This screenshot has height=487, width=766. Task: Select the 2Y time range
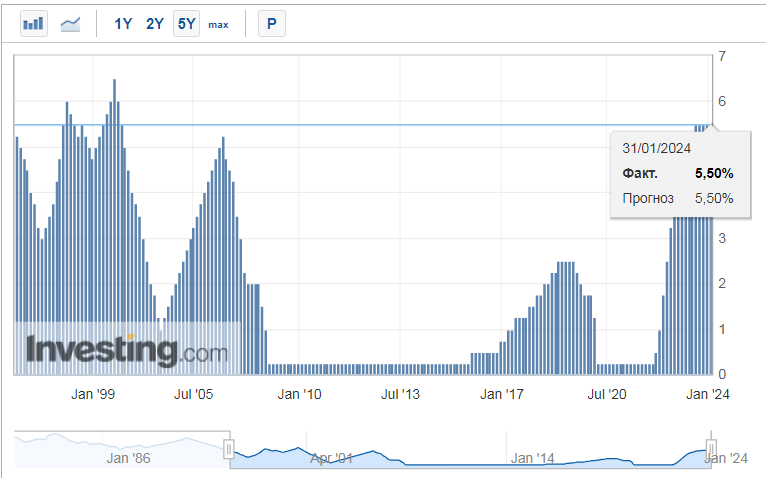[x=154, y=23]
